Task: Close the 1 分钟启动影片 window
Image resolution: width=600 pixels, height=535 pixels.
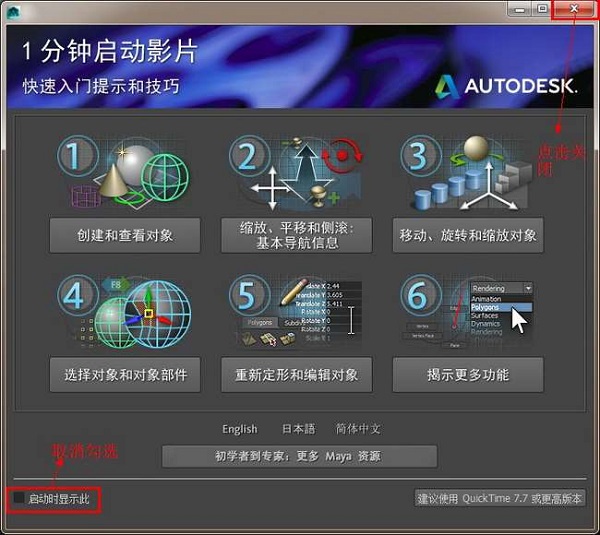Action: click(574, 9)
